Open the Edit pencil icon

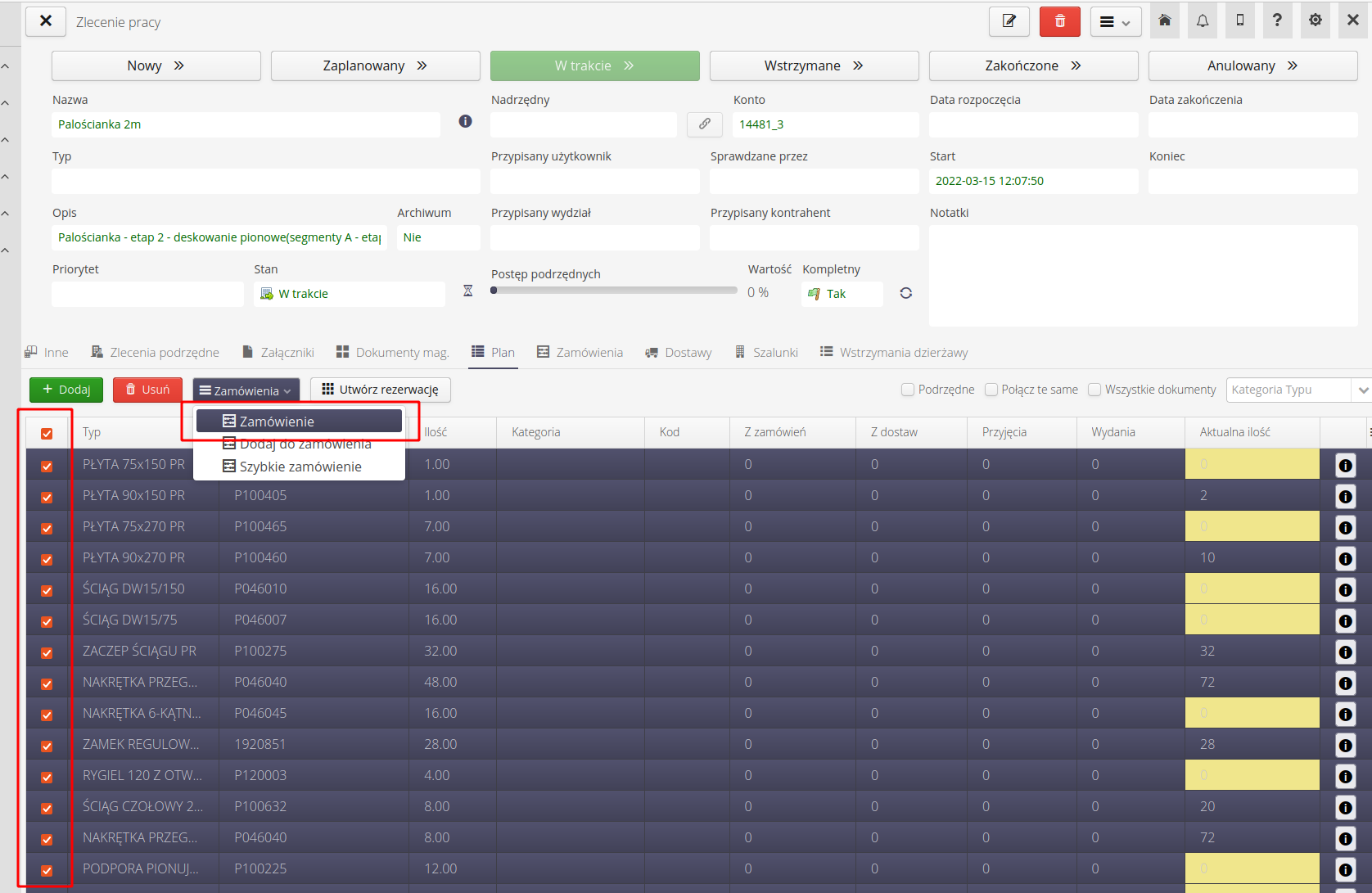tap(1009, 21)
